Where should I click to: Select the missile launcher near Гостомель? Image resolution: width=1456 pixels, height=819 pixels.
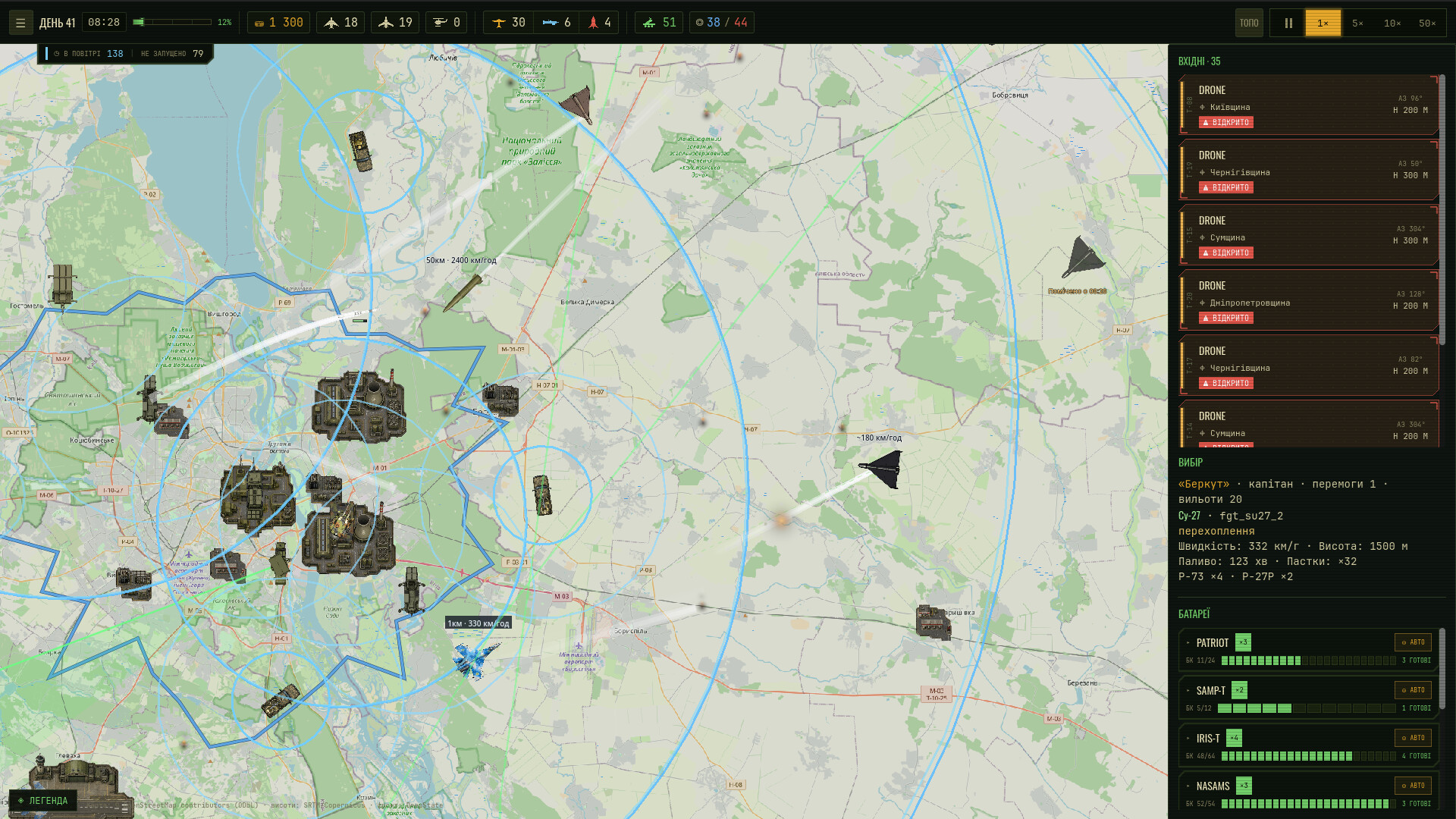[x=61, y=286]
